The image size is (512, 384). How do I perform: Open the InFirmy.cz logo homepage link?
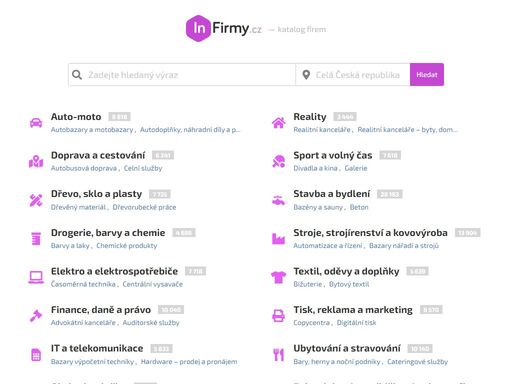pos(224,29)
